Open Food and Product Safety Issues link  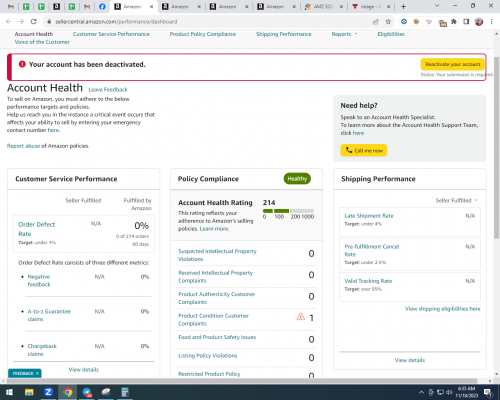pos(217,337)
